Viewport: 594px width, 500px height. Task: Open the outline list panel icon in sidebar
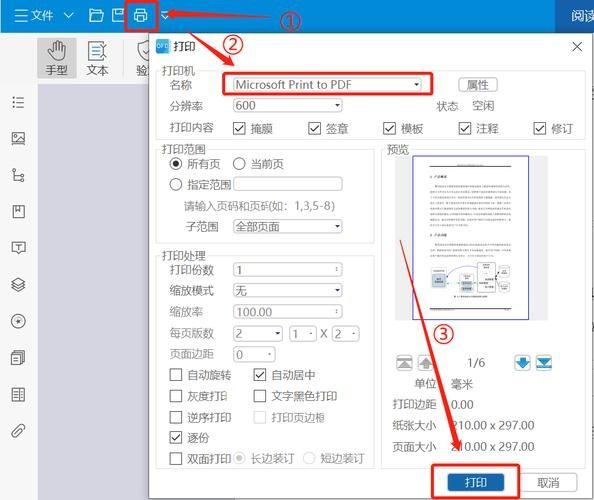tap(18, 103)
